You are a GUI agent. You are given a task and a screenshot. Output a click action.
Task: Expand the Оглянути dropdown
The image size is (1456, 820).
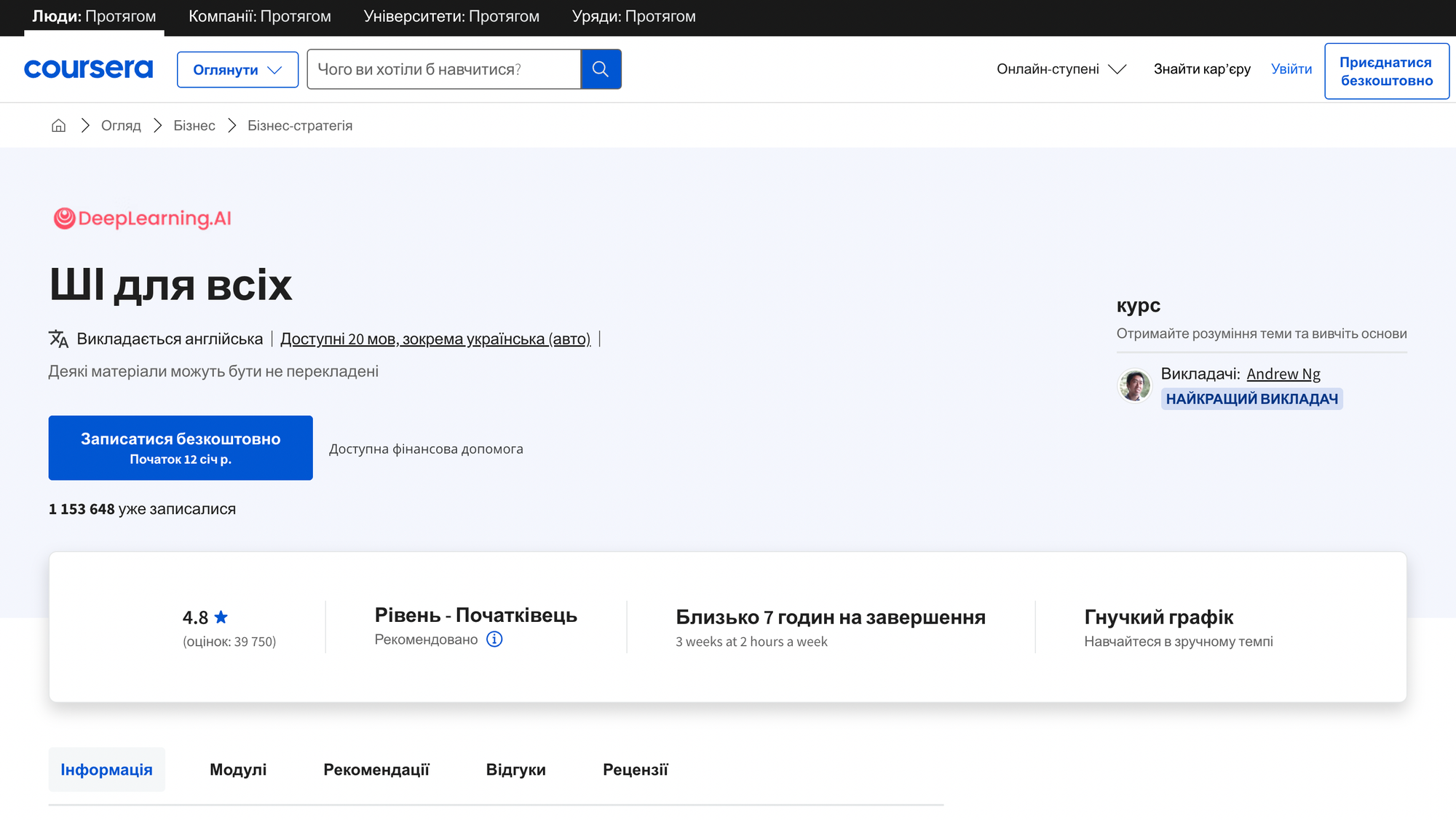pos(237,70)
